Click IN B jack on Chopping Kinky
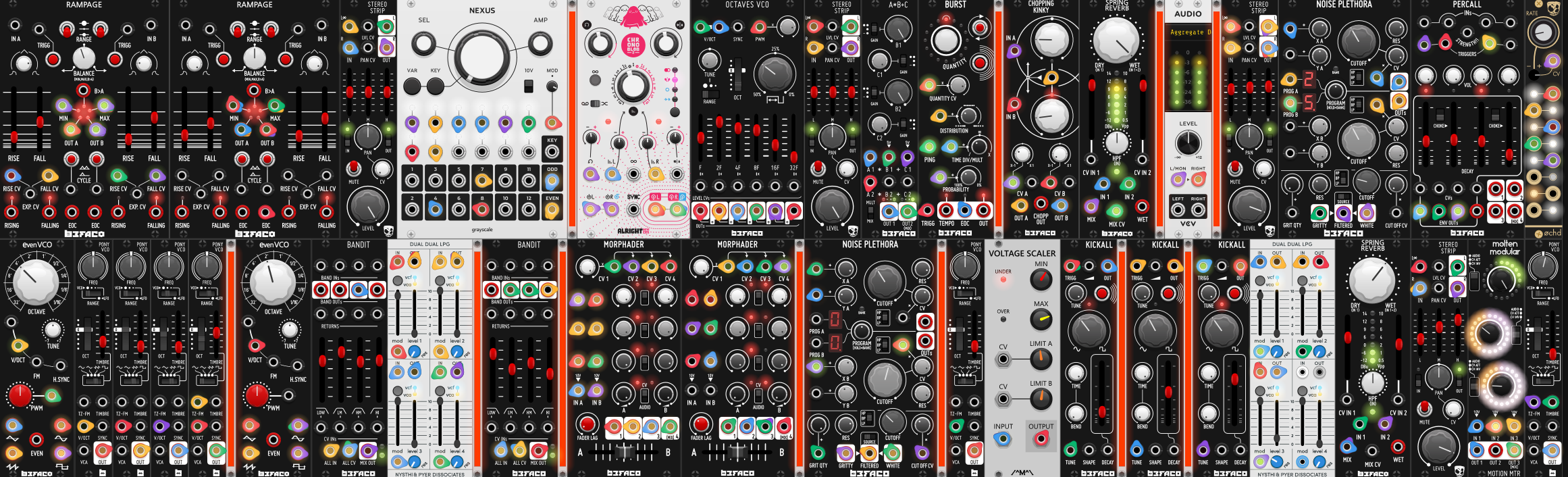 point(1014,104)
